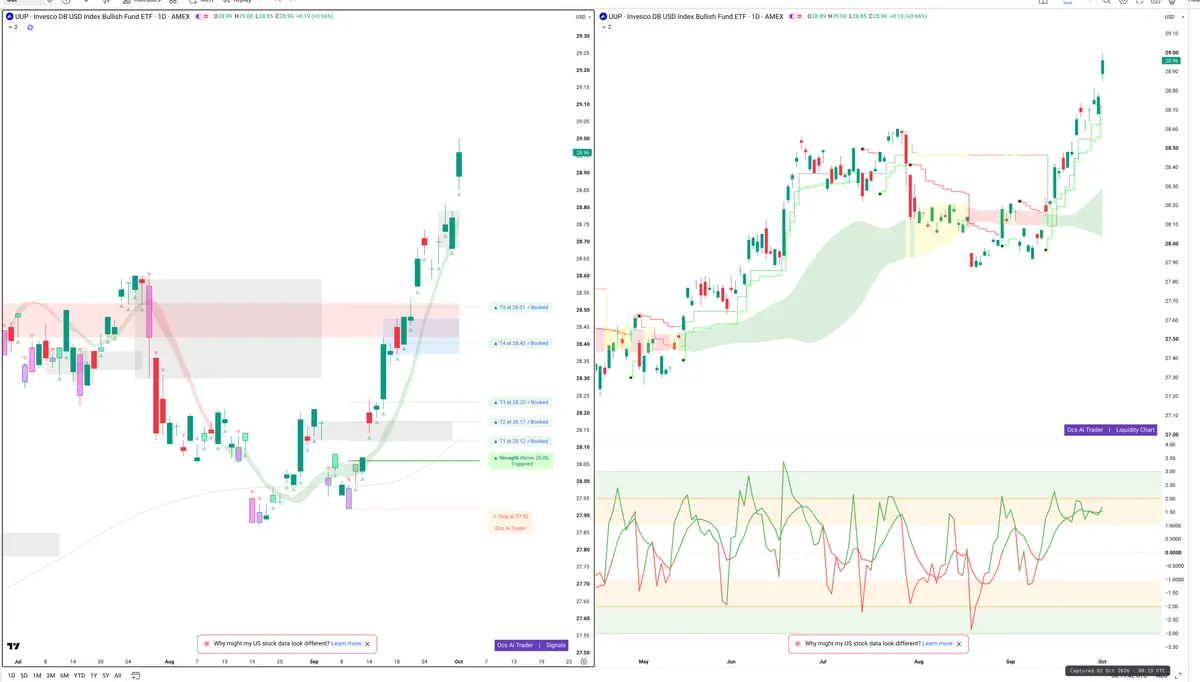Click the 28.96 current price tag on left chart
This screenshot has height=682, width=1200.
(581, 153)
